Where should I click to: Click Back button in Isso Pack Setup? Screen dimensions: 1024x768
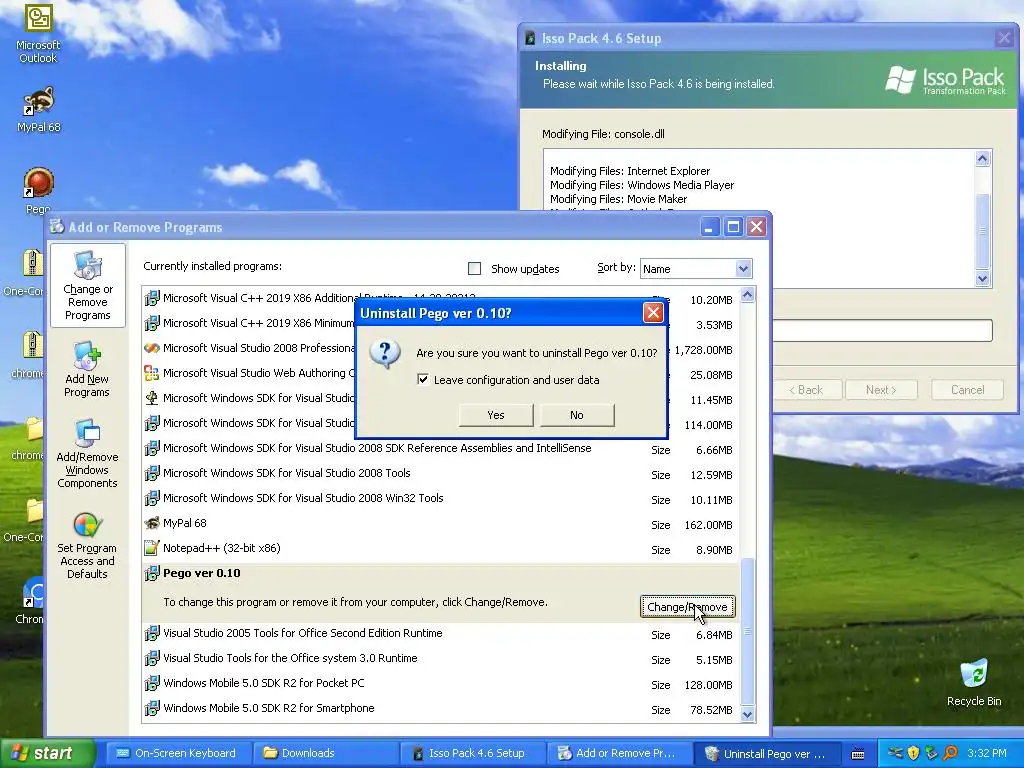[807, 390]
